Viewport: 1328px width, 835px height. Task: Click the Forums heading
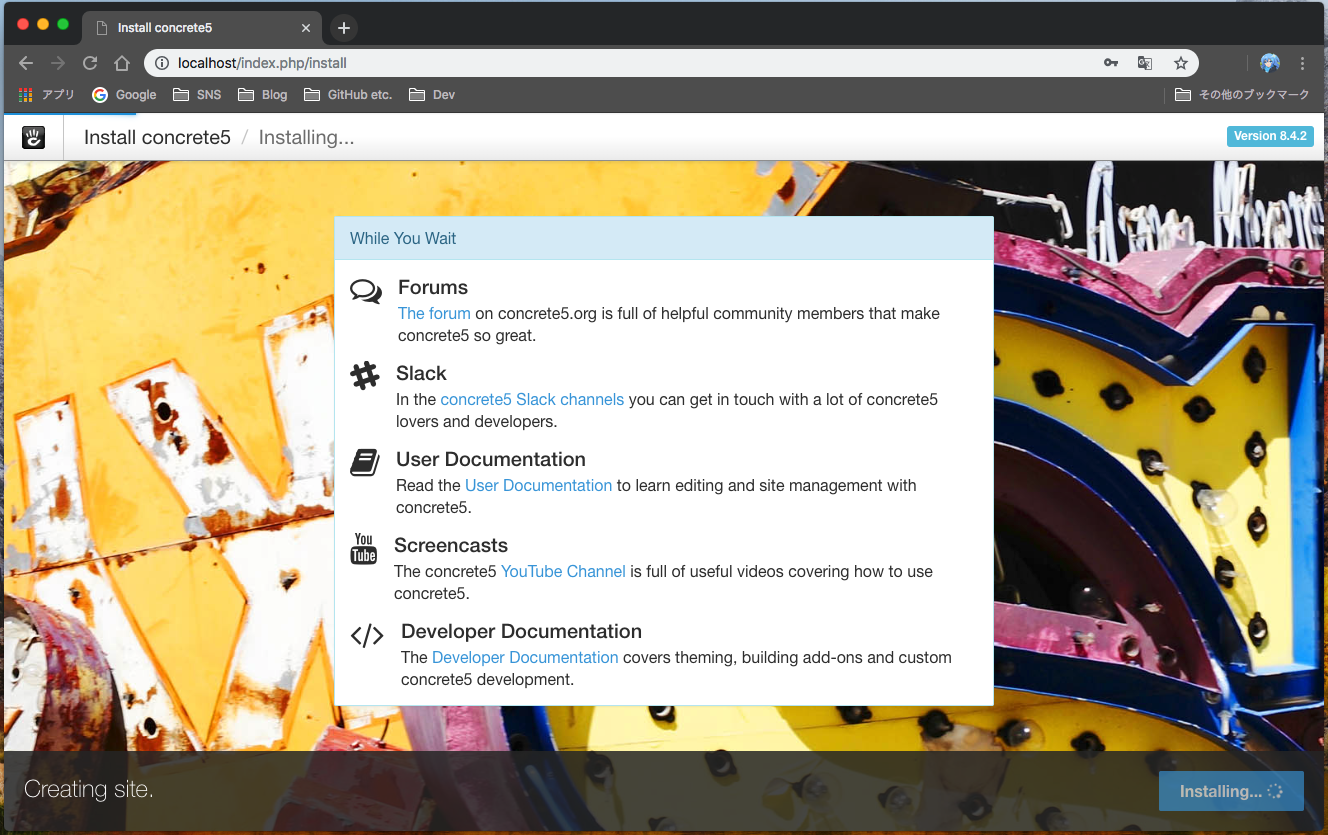(433, 287)
